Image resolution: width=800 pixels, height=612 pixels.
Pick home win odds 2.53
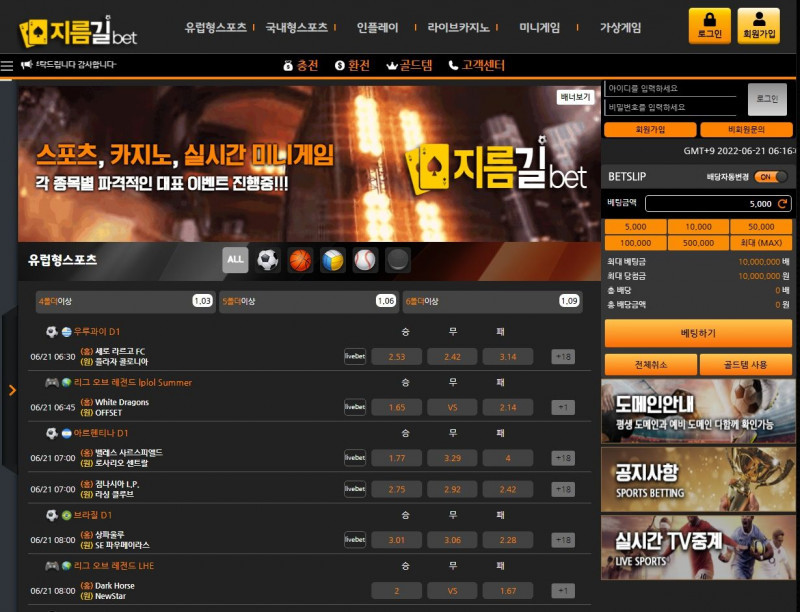point(397,357)
